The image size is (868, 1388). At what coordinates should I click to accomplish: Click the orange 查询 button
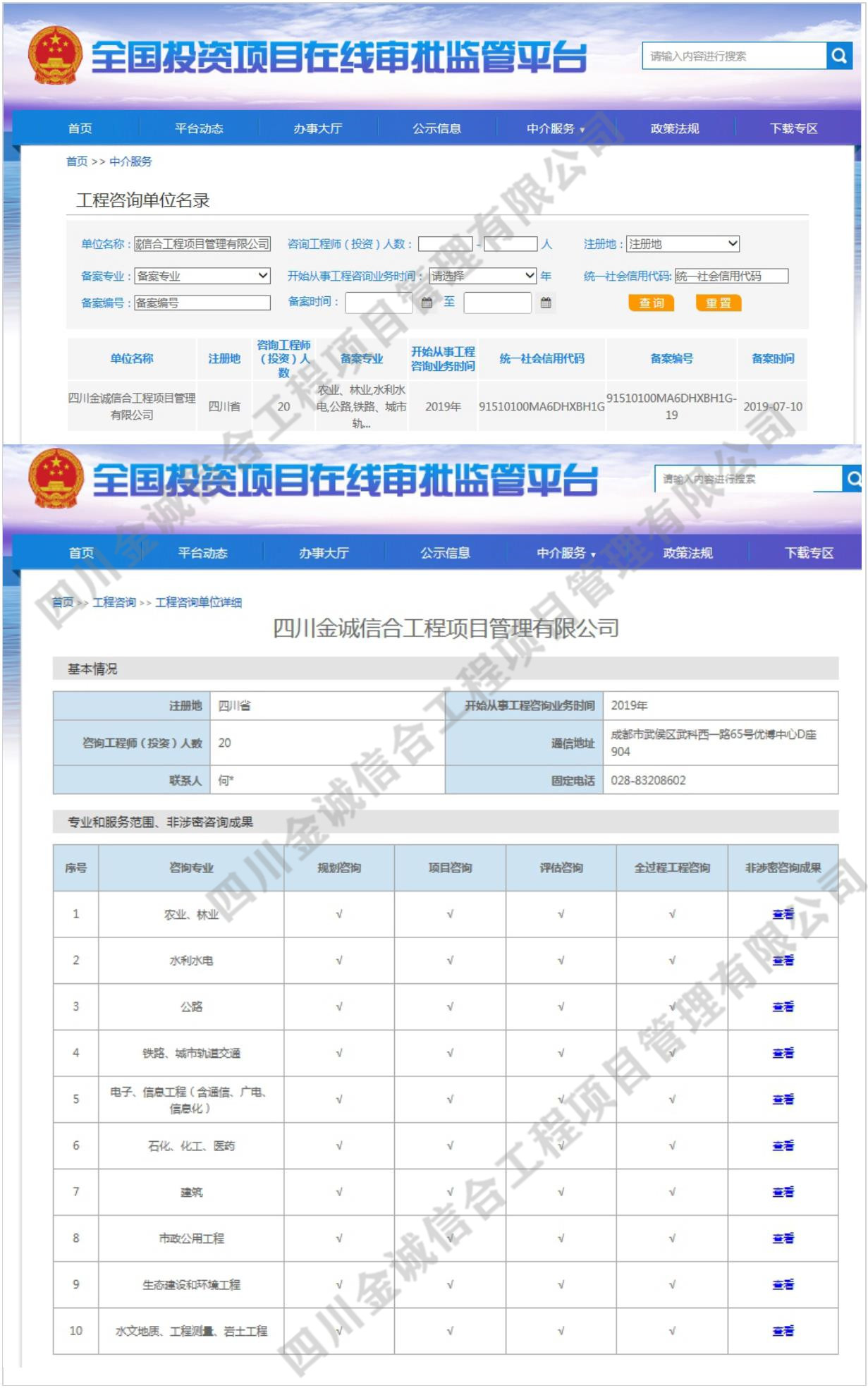(x=652, y=303)
